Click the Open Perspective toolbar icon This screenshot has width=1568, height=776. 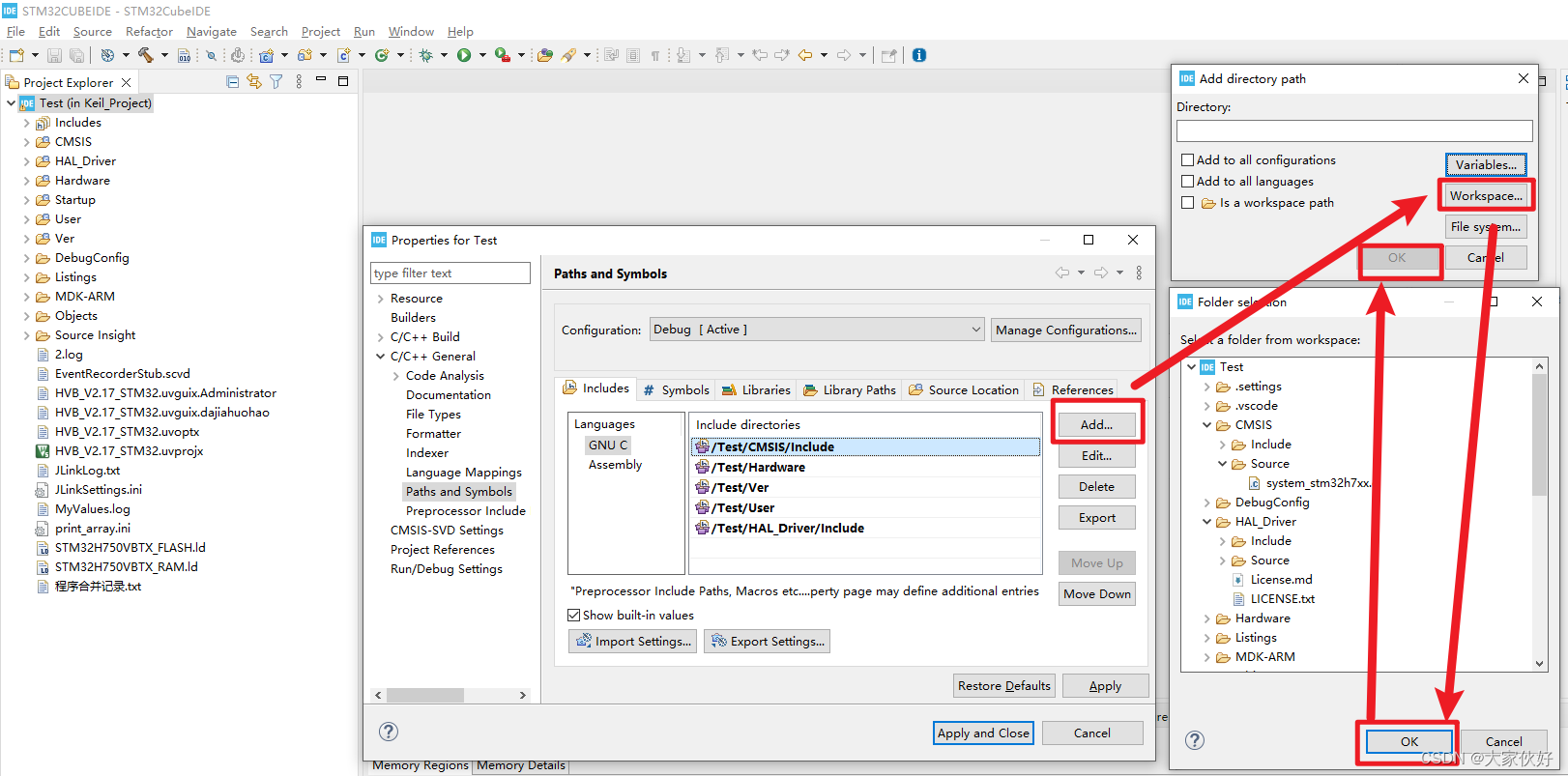pos(888,55)
